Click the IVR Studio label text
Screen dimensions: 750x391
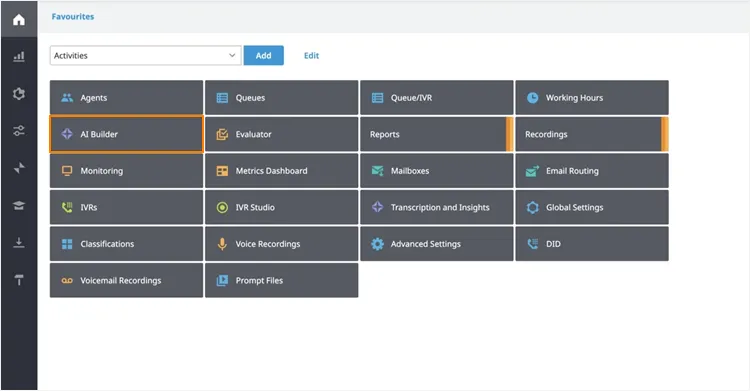point(255,207)
